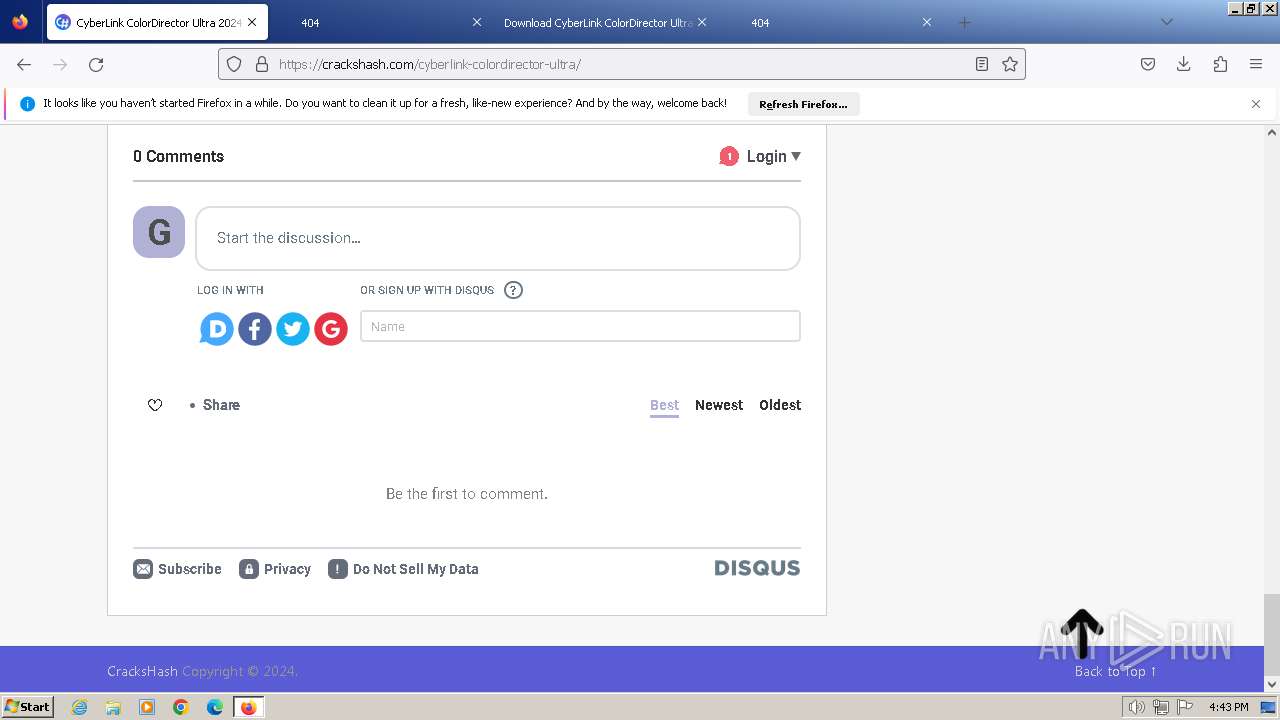Click the Back to Top arrow

(x=1082, y=633)
